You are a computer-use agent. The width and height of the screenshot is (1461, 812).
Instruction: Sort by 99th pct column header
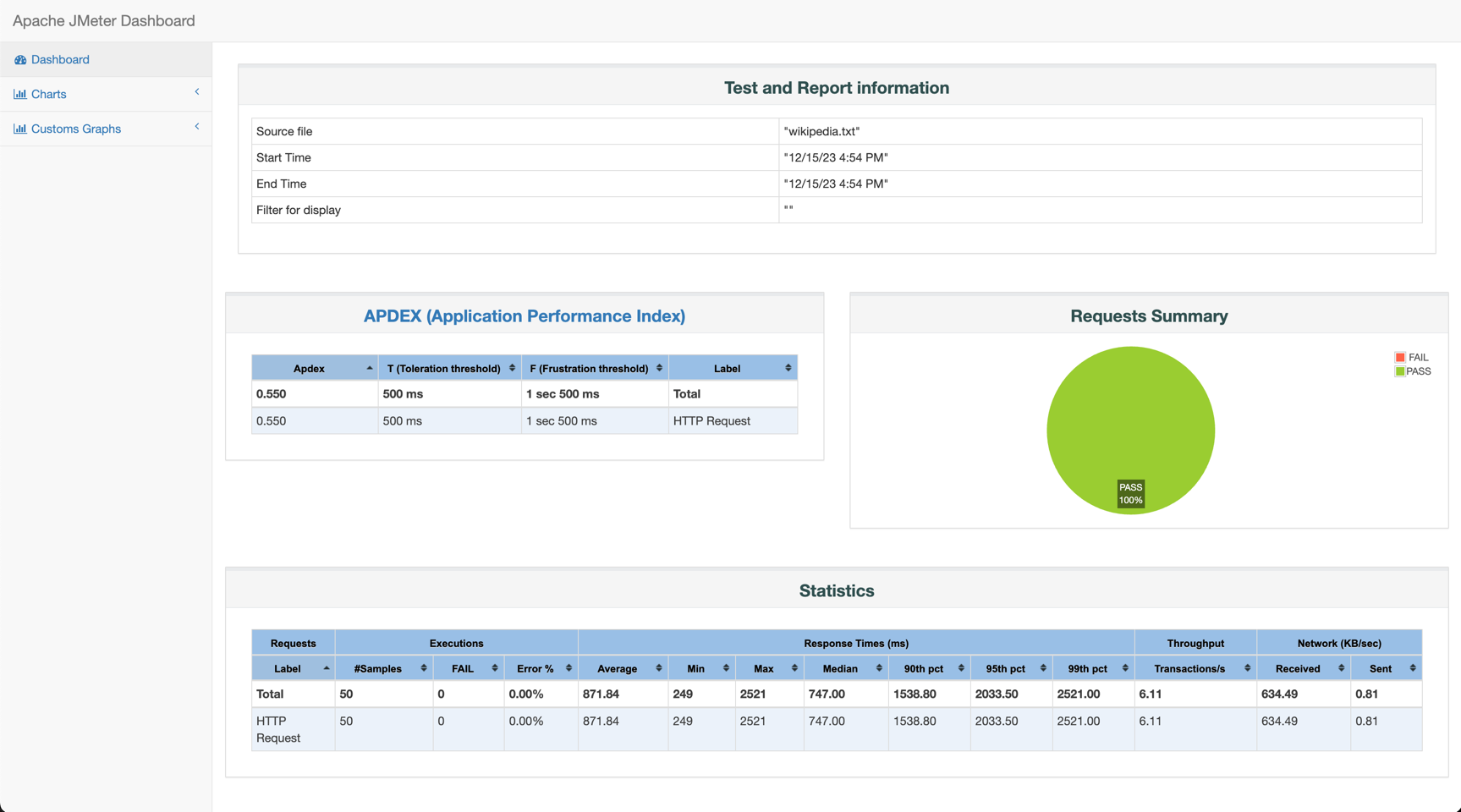(x=1087, y=669)
